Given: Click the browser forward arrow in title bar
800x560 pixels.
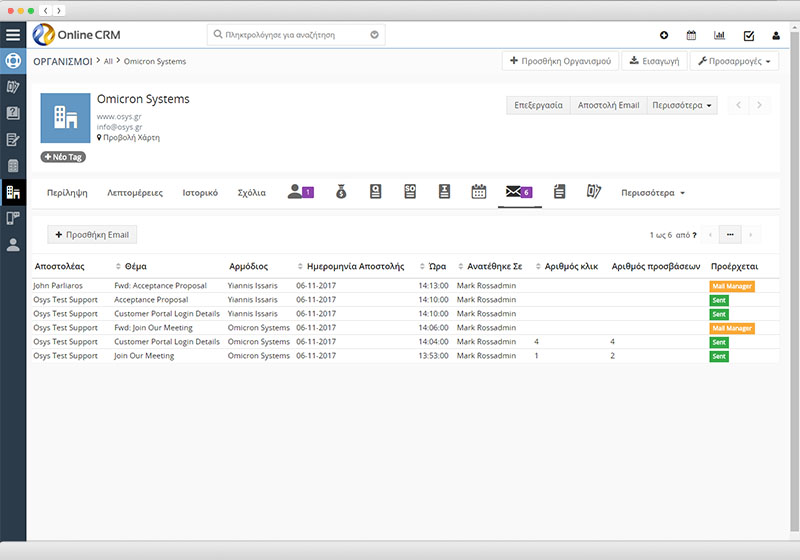Looking at the screenshot, I should (x=59, y=10).
